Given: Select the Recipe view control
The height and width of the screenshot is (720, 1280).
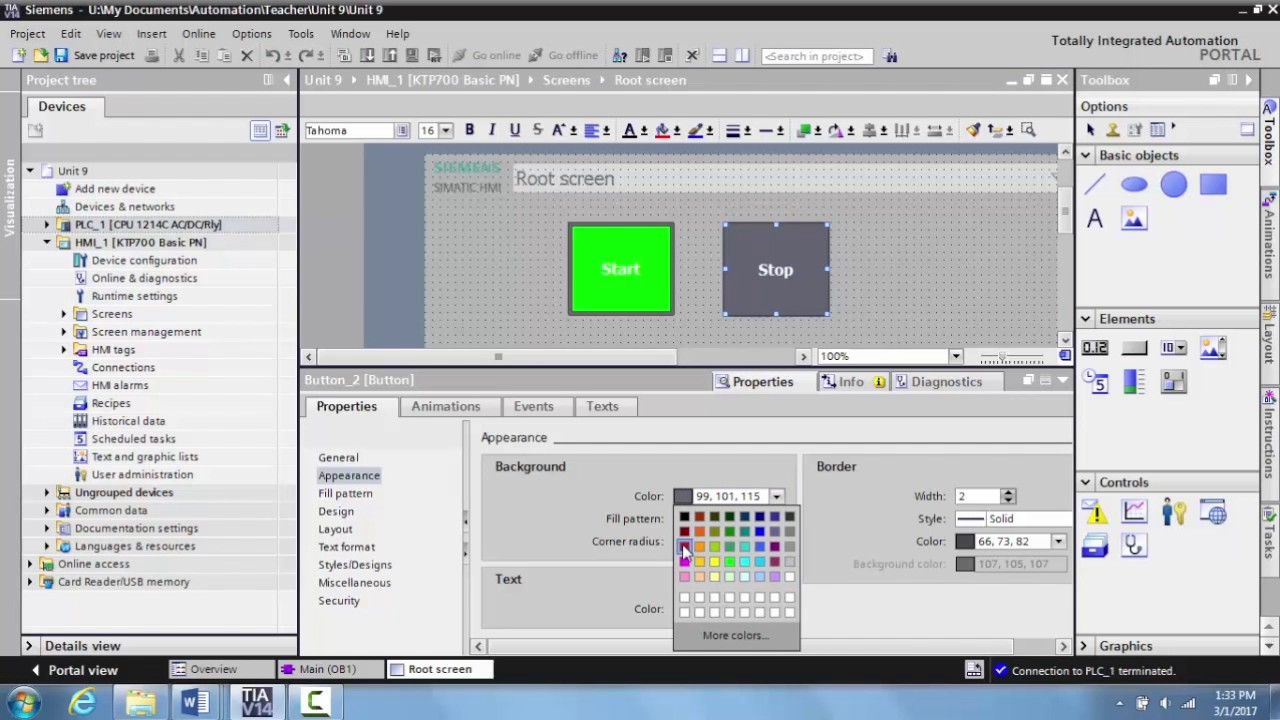Looking at the screenshot, I should pyautogui.click(x=1095, y=547).
